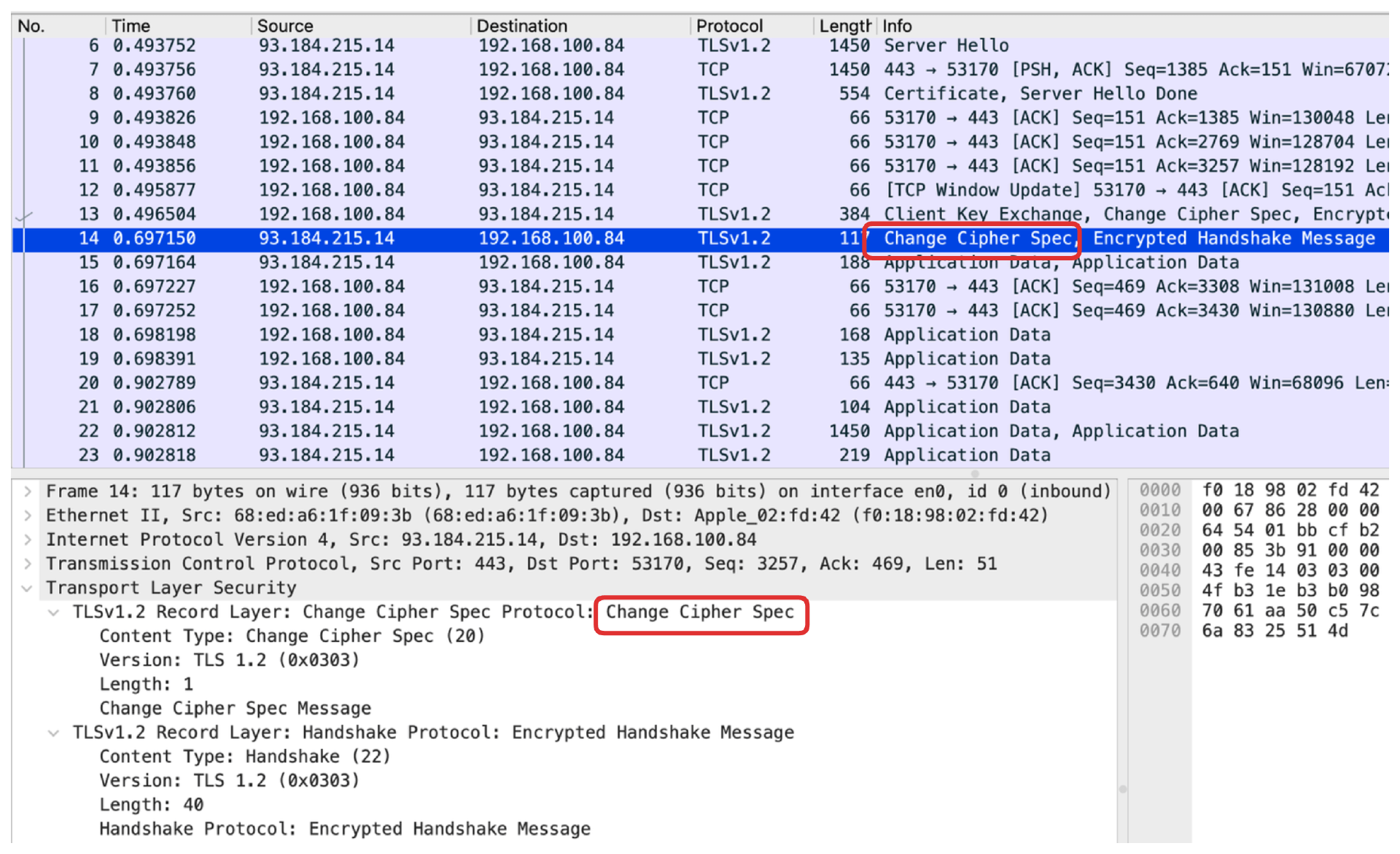The width and height of the screenshot is (1400, 854).
Task: Sort packets by the Time column
Action: tap(131, 26)
